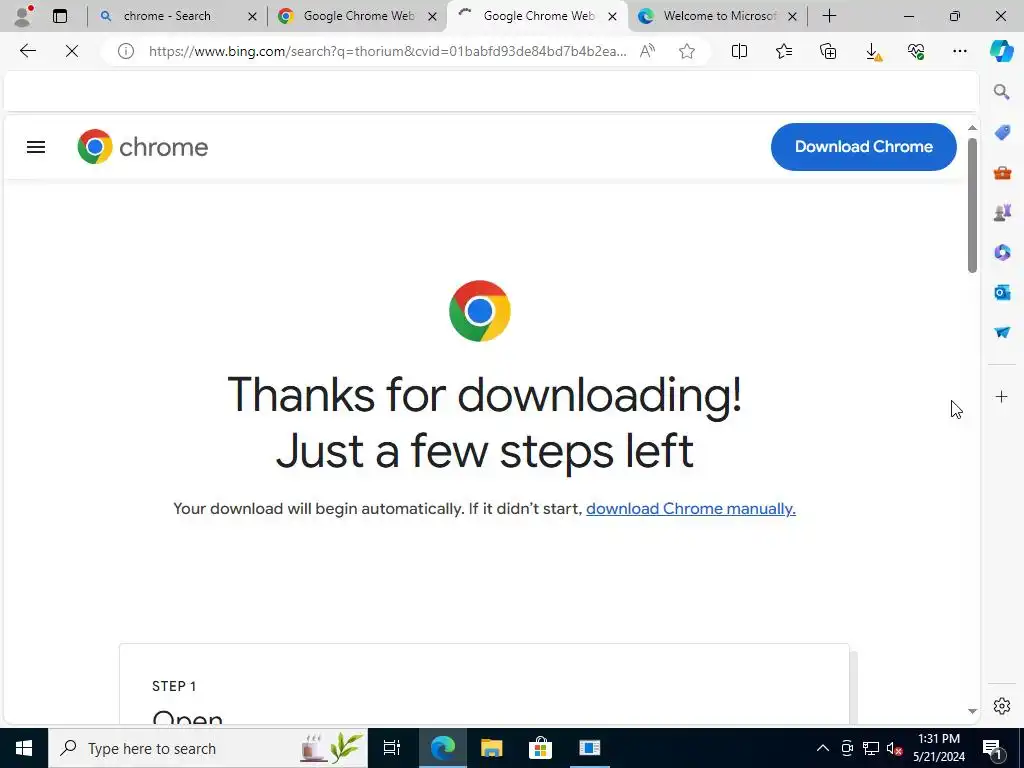Click the Download Chrome button
This screenshot has width=1024, height=768.
pyautogui.click(x=863, y=147)
